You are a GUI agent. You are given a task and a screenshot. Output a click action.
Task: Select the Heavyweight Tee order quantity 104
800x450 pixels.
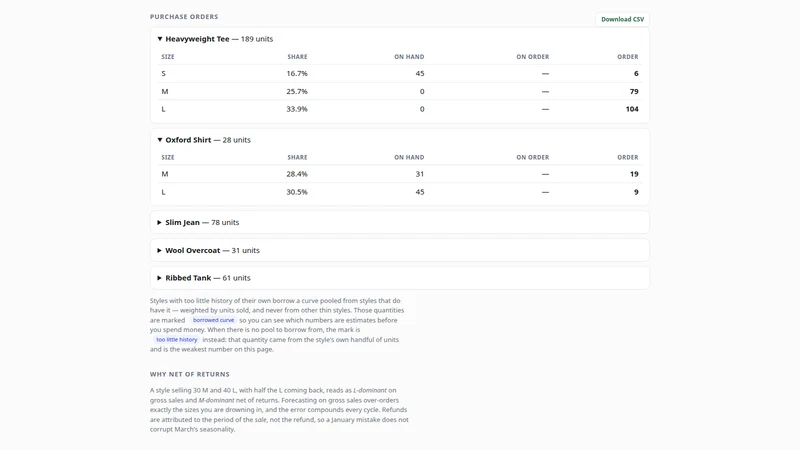[632, 109]
